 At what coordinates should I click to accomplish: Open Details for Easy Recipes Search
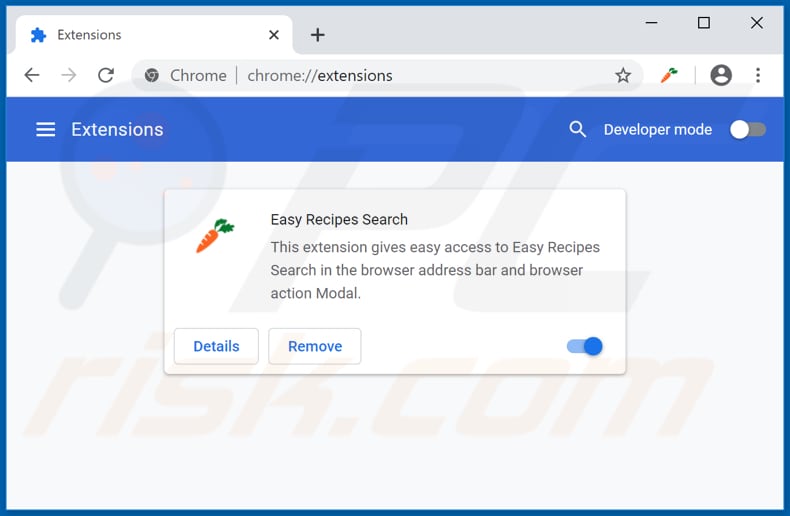tap(216, 346)
